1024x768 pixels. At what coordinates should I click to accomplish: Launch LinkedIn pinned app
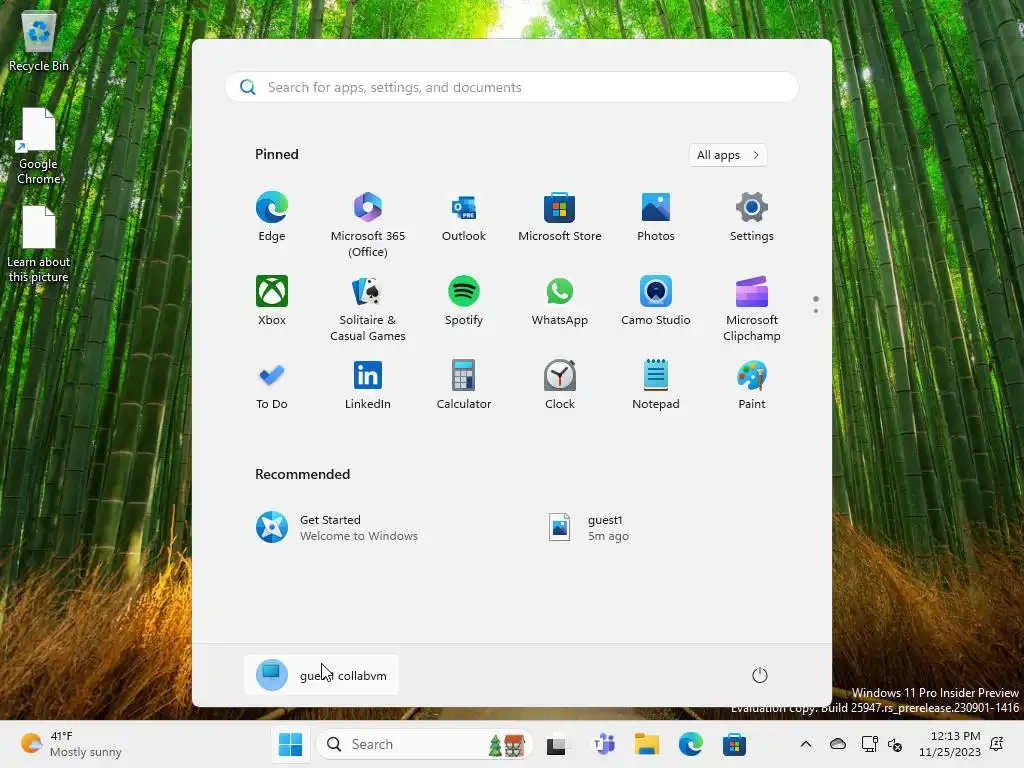368,385
